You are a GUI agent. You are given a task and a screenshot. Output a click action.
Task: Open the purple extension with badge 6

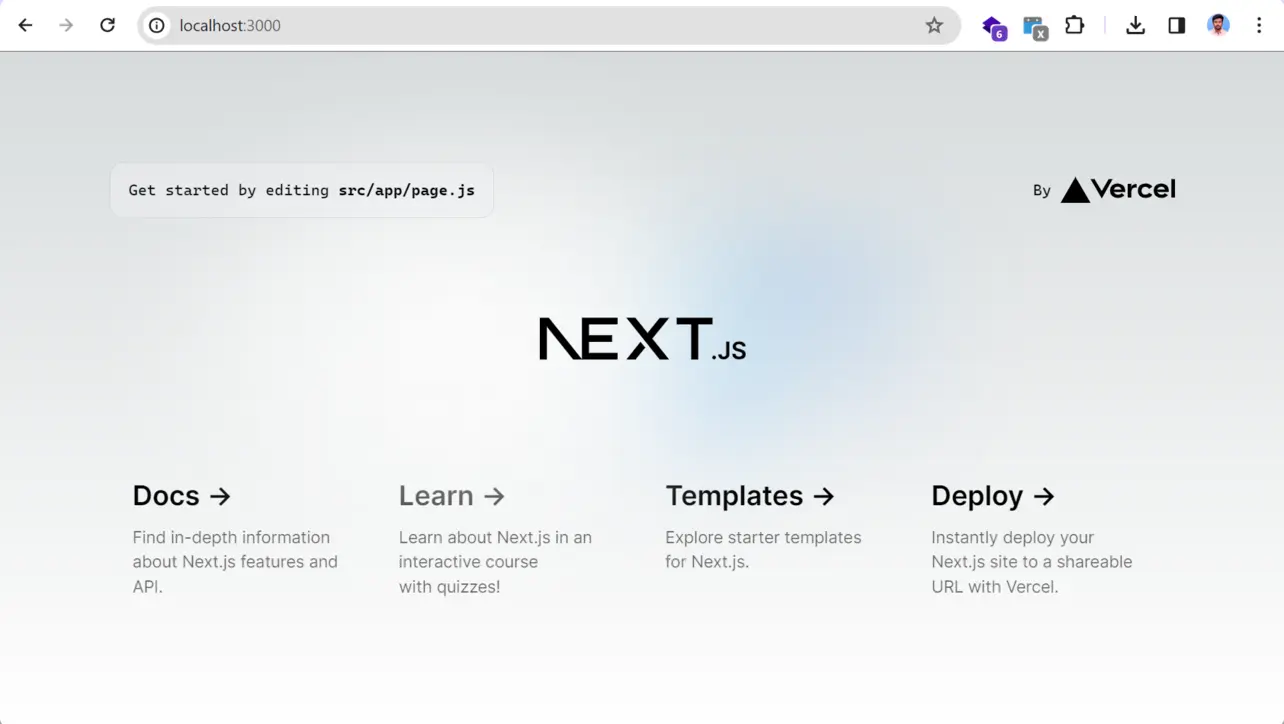coord(994,27)
